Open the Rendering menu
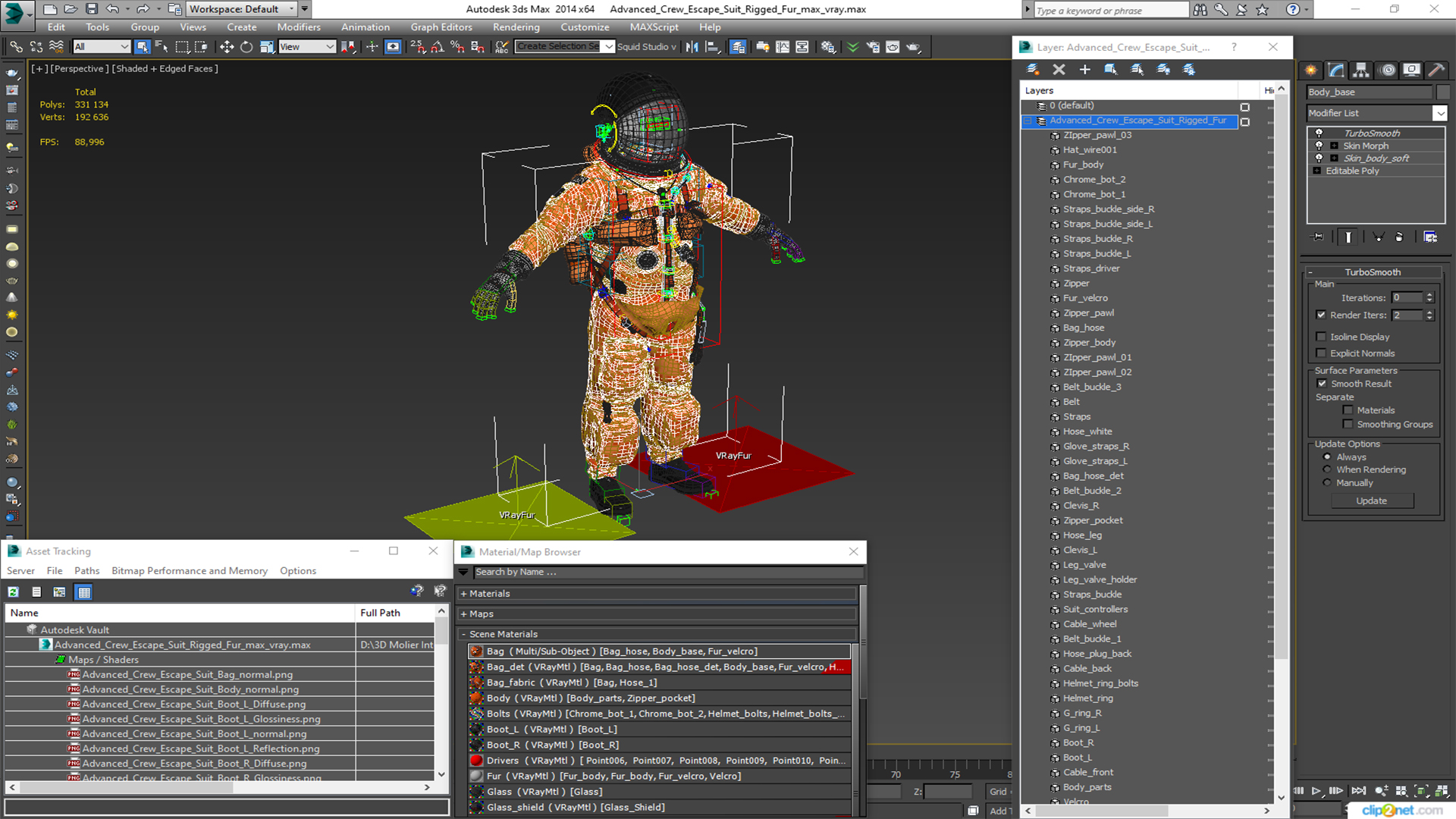 pyautogui.click(x=516, y=27)
